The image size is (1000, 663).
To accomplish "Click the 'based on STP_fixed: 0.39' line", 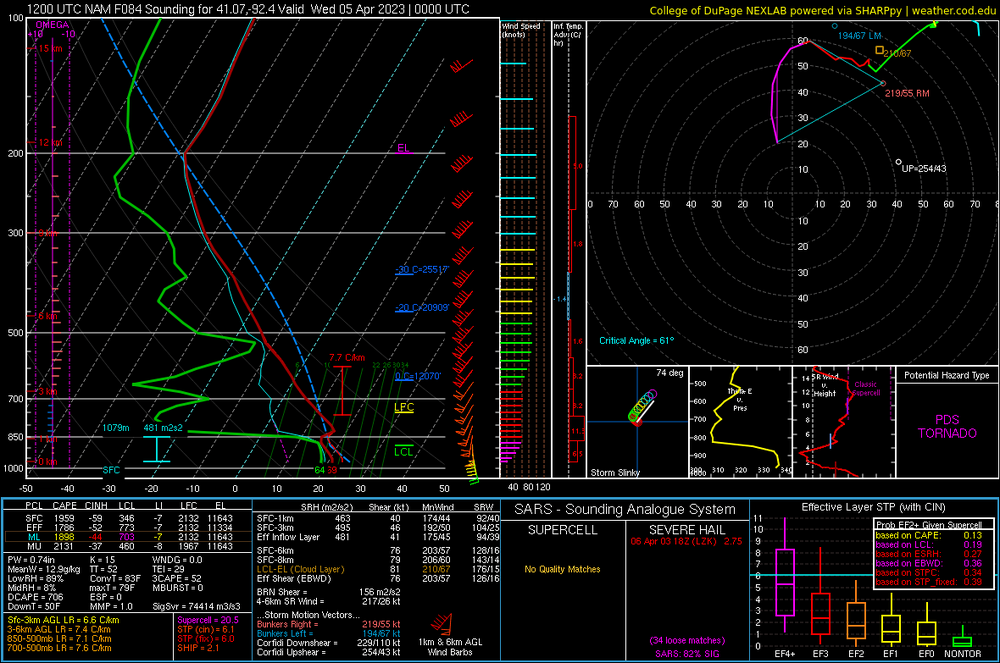I will [929, 582].
